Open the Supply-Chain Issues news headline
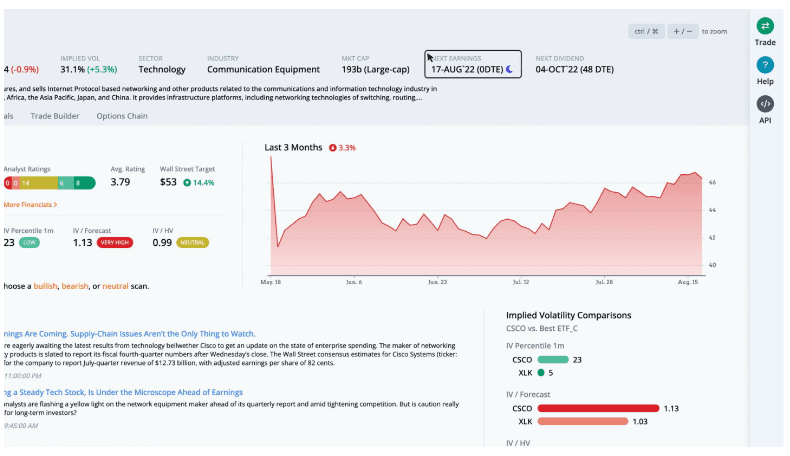 pyautogui.click(x=128, y=333)
